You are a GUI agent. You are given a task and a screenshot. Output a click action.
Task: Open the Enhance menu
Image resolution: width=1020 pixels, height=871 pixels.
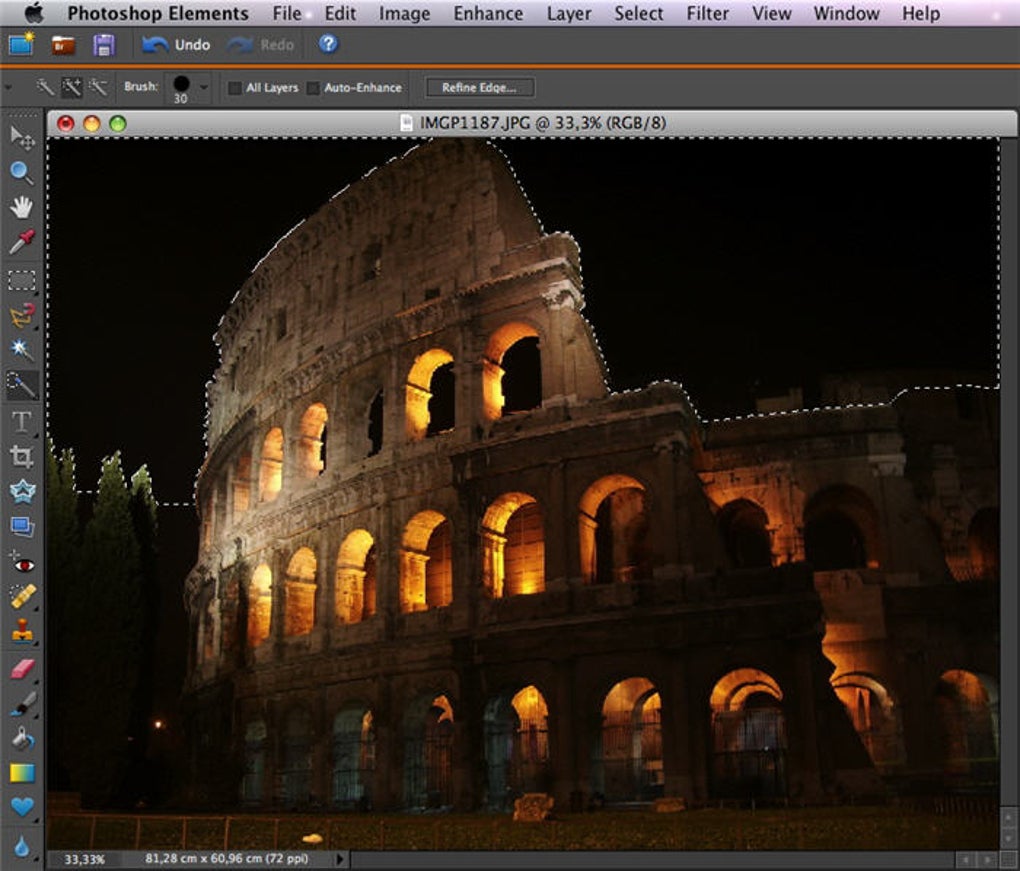tap(488, 14)
